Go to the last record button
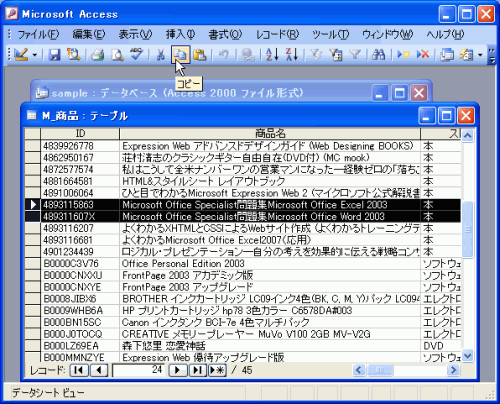This screenshot has height=404, width=500. [x=198, y=370]
